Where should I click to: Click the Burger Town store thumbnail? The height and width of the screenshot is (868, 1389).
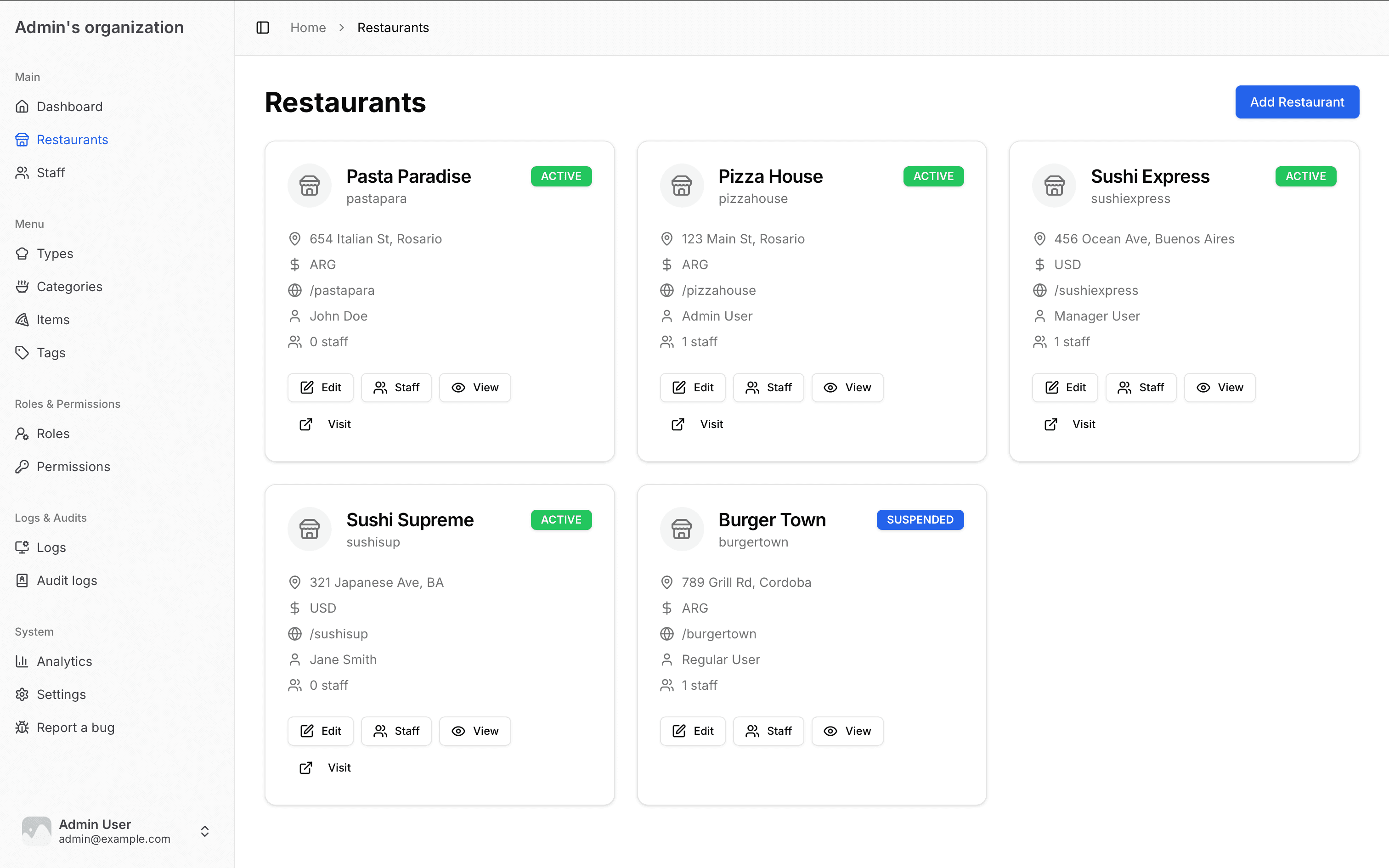pyautogui.click(x=681, y=529)
